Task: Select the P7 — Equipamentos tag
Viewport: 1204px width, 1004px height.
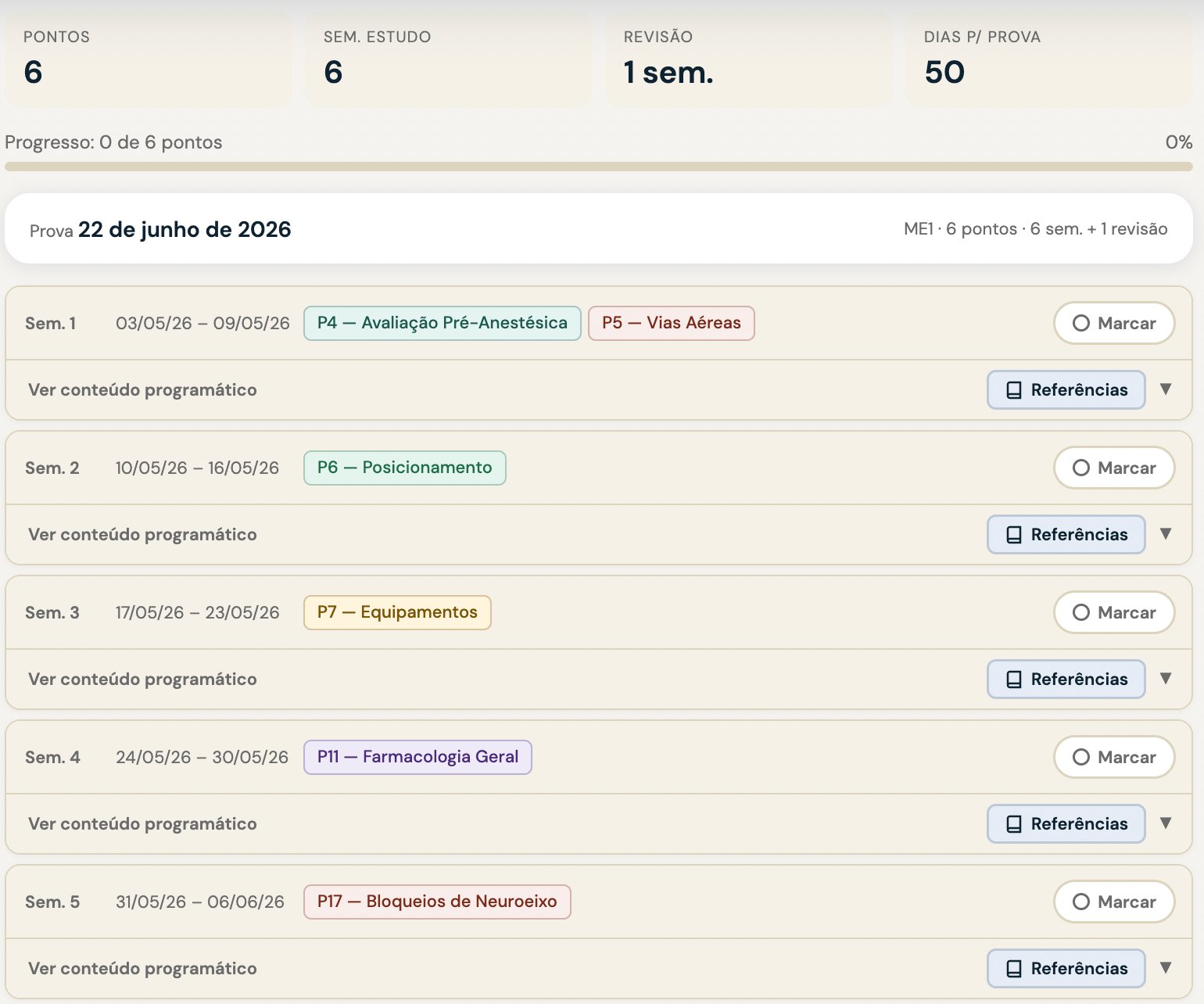Action: tap(397, 612)
